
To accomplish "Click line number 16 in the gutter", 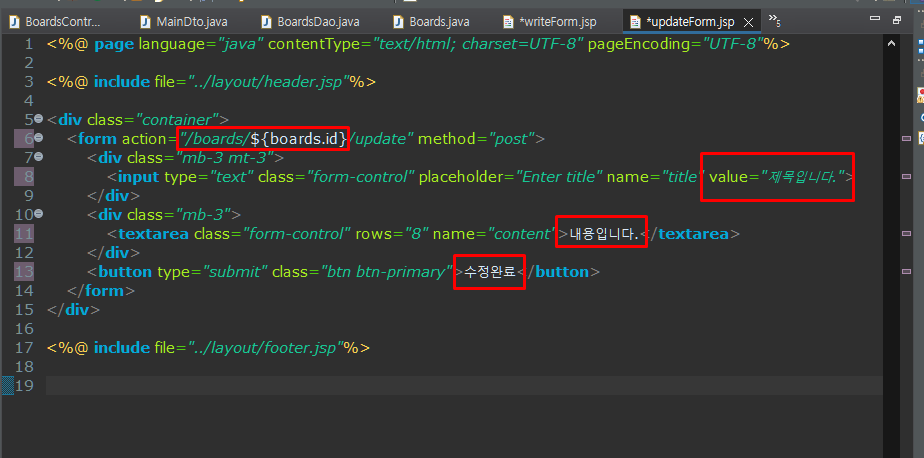I will [24, 329].
